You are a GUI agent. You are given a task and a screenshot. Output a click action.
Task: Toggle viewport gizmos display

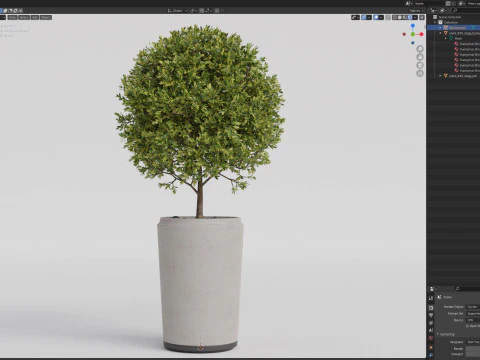(x=364, y=17)
